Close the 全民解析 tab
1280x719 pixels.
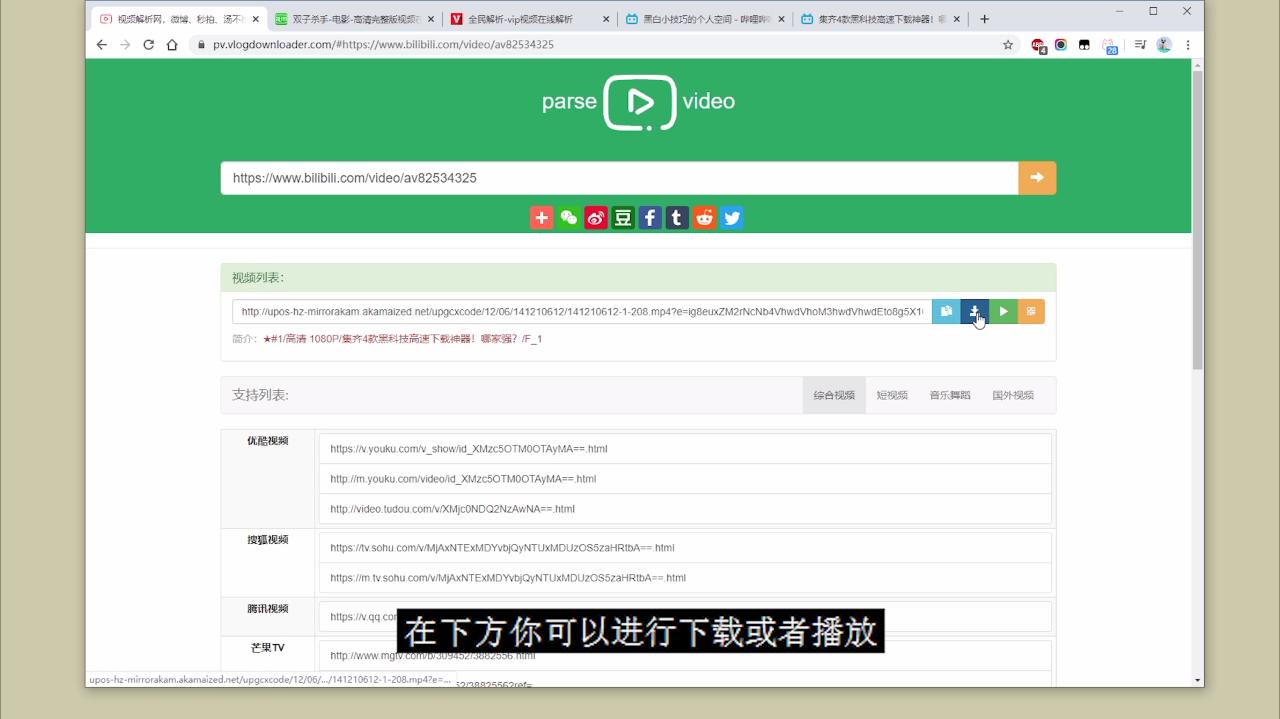pos(607,19)
